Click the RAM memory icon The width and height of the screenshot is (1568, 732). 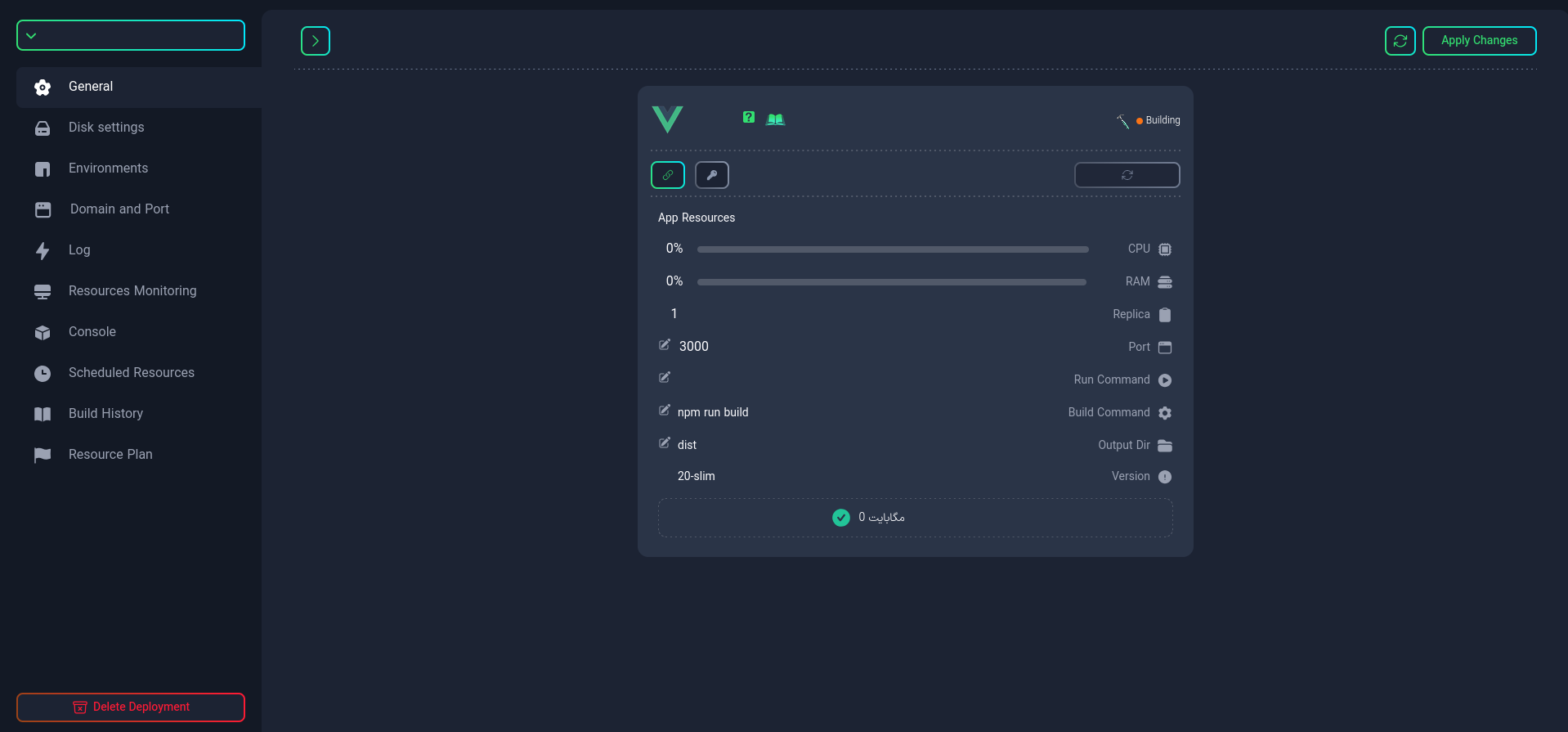[x=1165, y=282]
